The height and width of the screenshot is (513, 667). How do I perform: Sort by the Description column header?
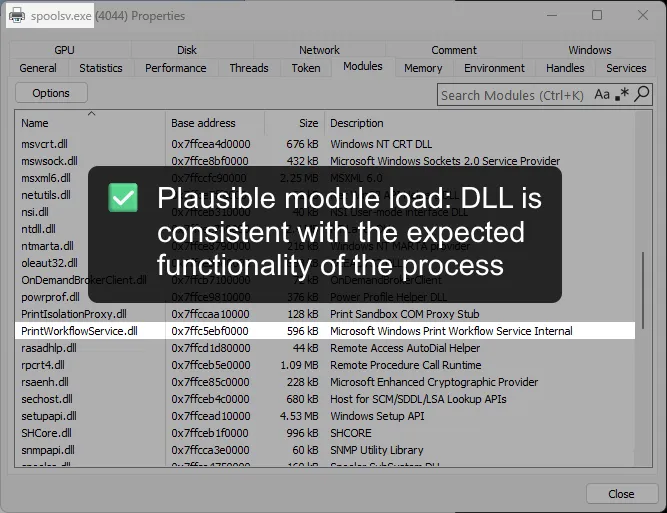point(480,123)
